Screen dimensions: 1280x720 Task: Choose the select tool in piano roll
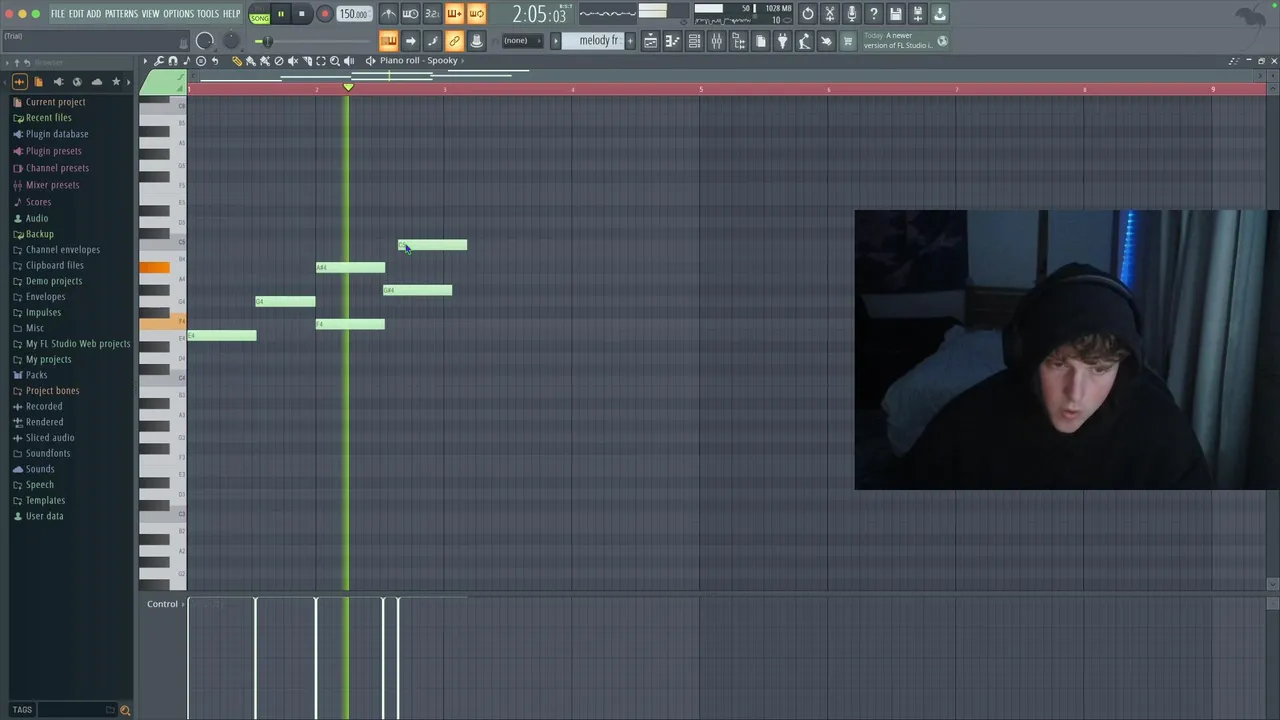321,61
